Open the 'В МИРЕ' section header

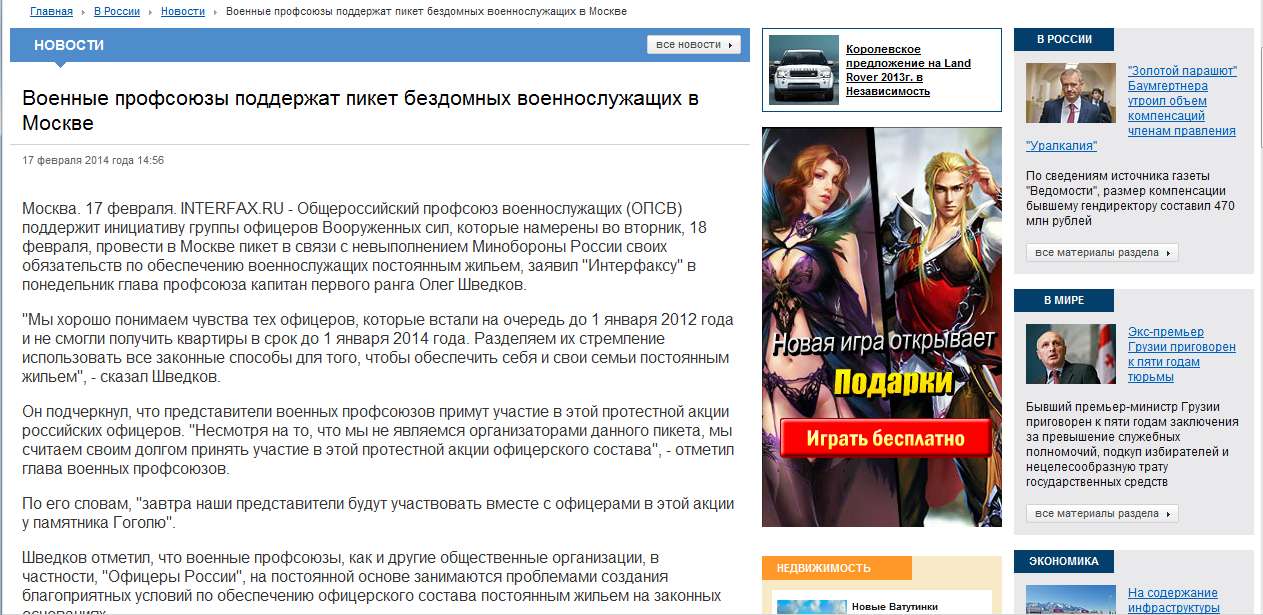(x=1064, y=300)
